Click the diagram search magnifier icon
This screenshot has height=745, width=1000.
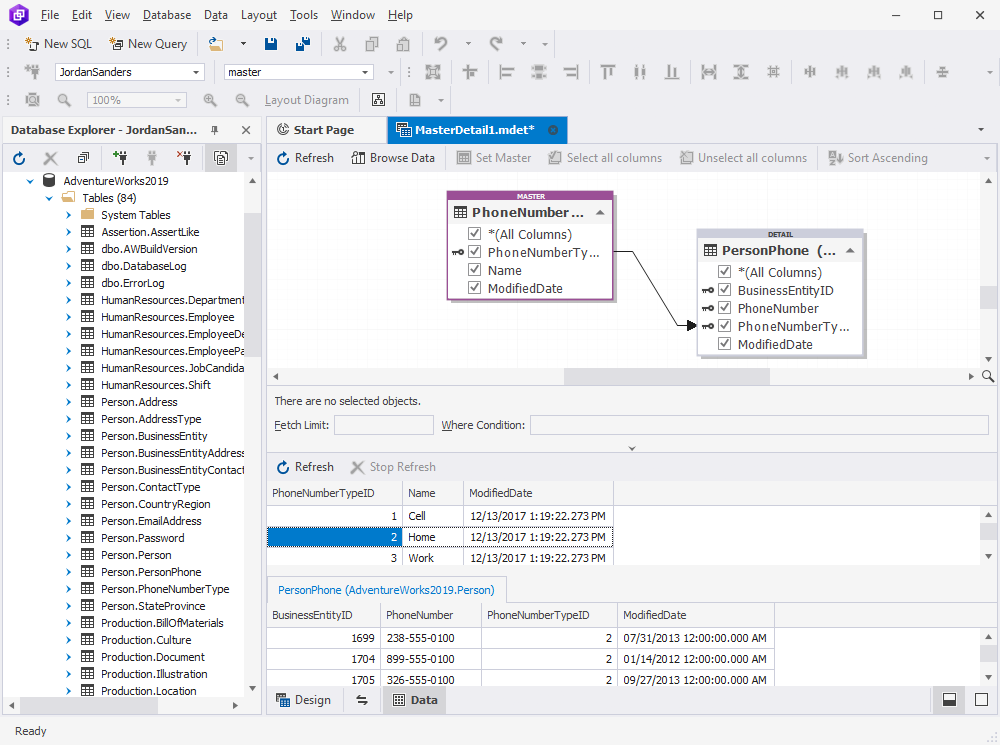988,376
